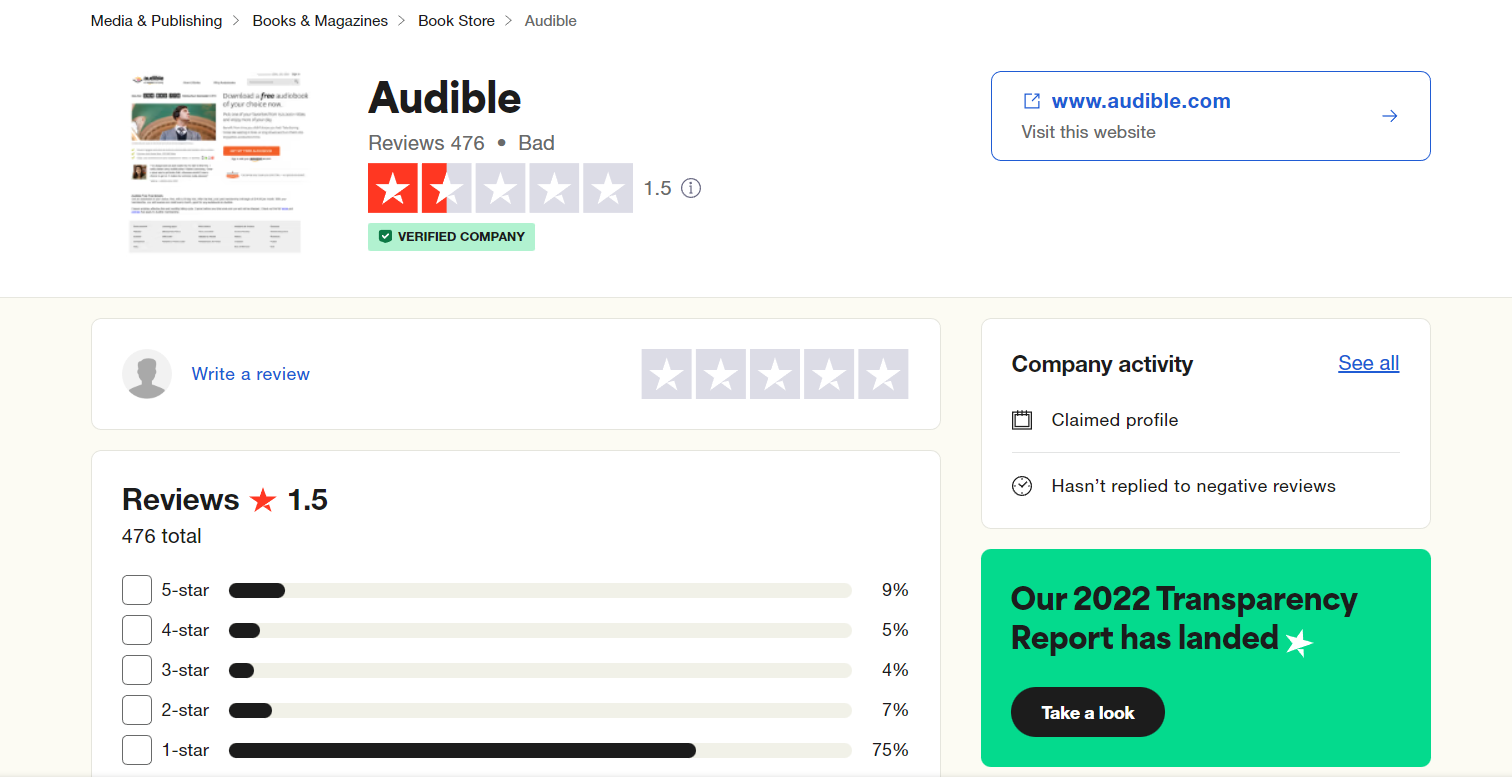The height and width of the screenshot is (777, 1512).
Task: Click the 1-star percentage bar
Action: coord(540,750)
